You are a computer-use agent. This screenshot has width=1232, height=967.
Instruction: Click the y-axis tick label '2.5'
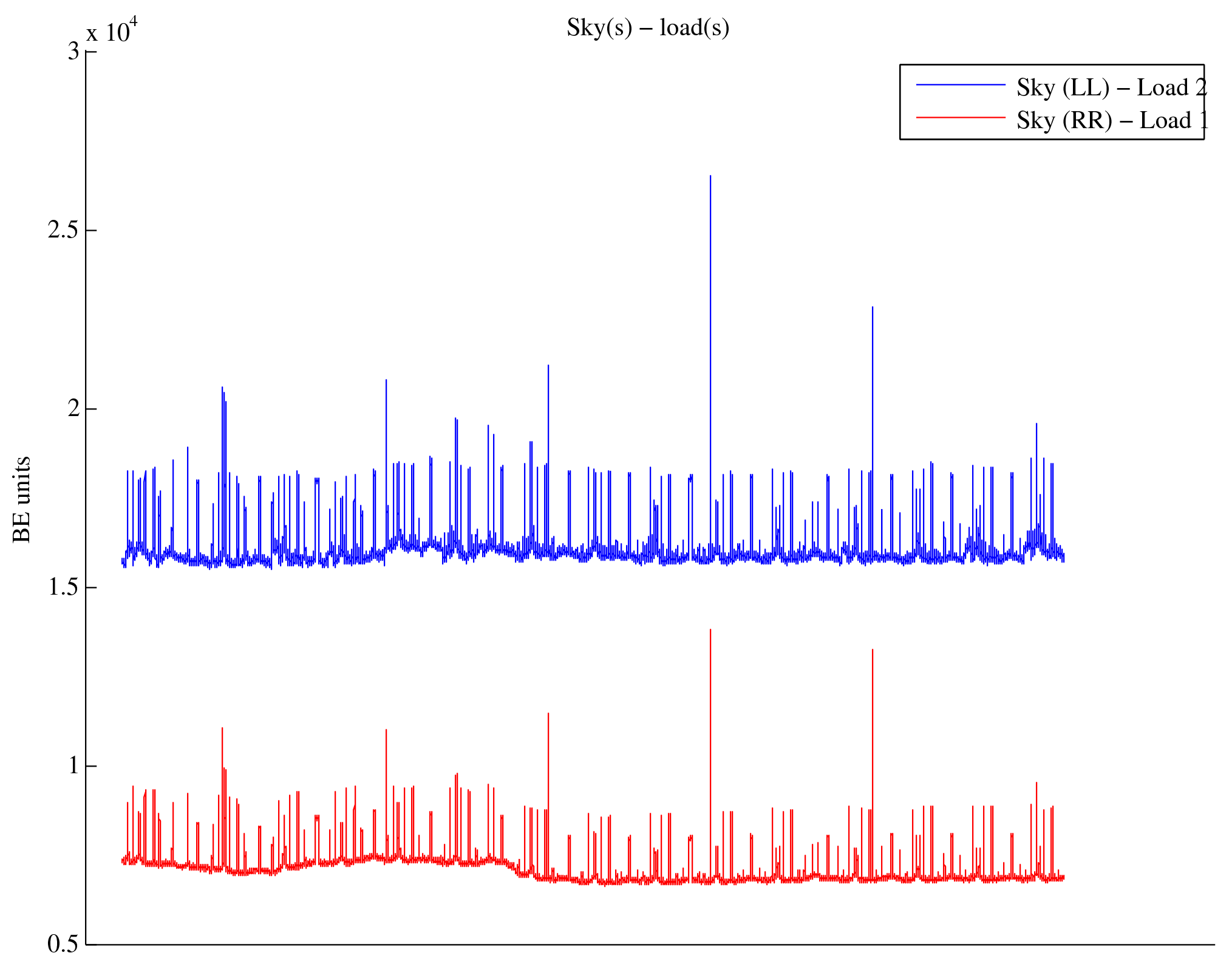(64, 230)
